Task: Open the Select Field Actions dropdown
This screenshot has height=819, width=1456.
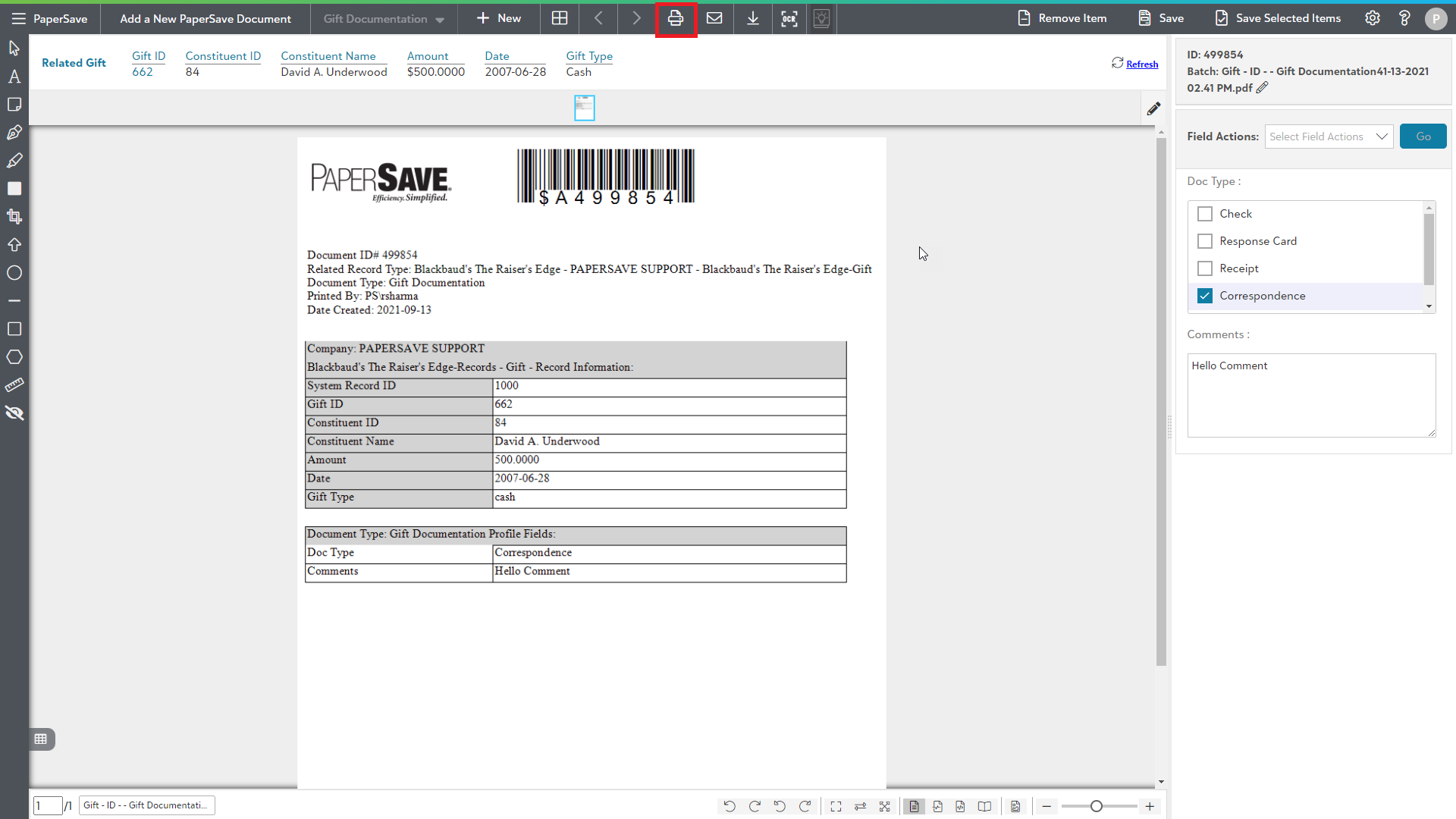Action: (x=1329, y=136)
